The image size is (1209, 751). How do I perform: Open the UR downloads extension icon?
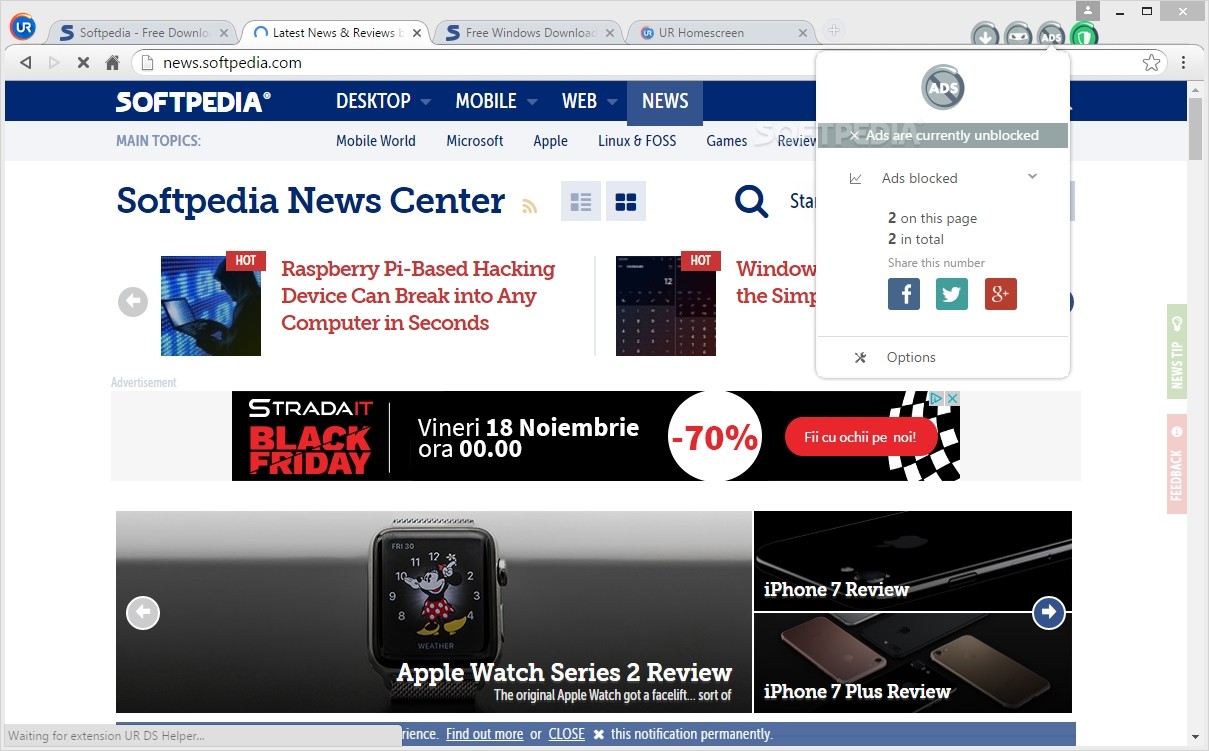click(985, 37)
